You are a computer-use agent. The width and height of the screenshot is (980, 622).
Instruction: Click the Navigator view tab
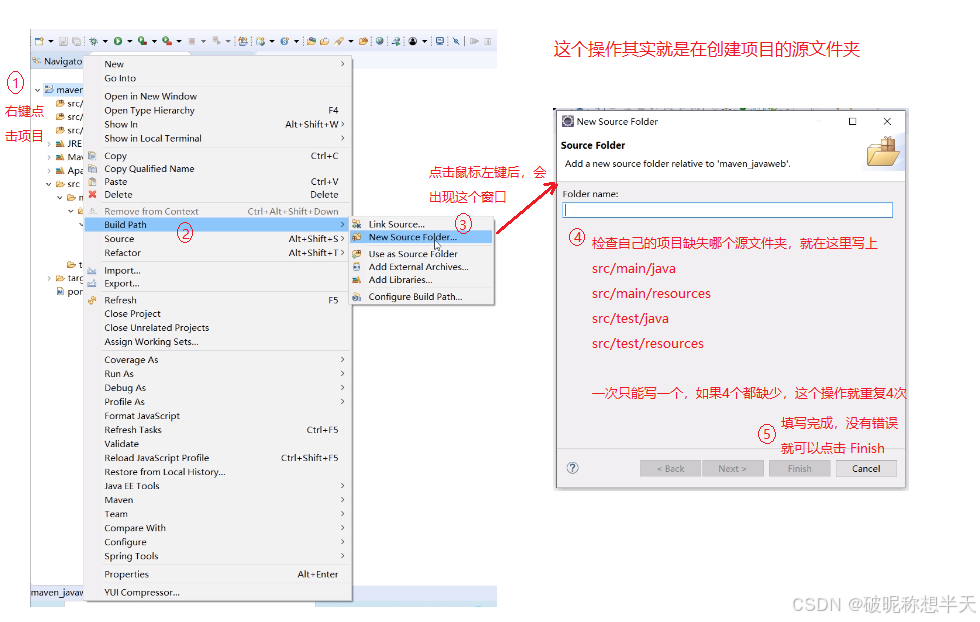[58, 61]
